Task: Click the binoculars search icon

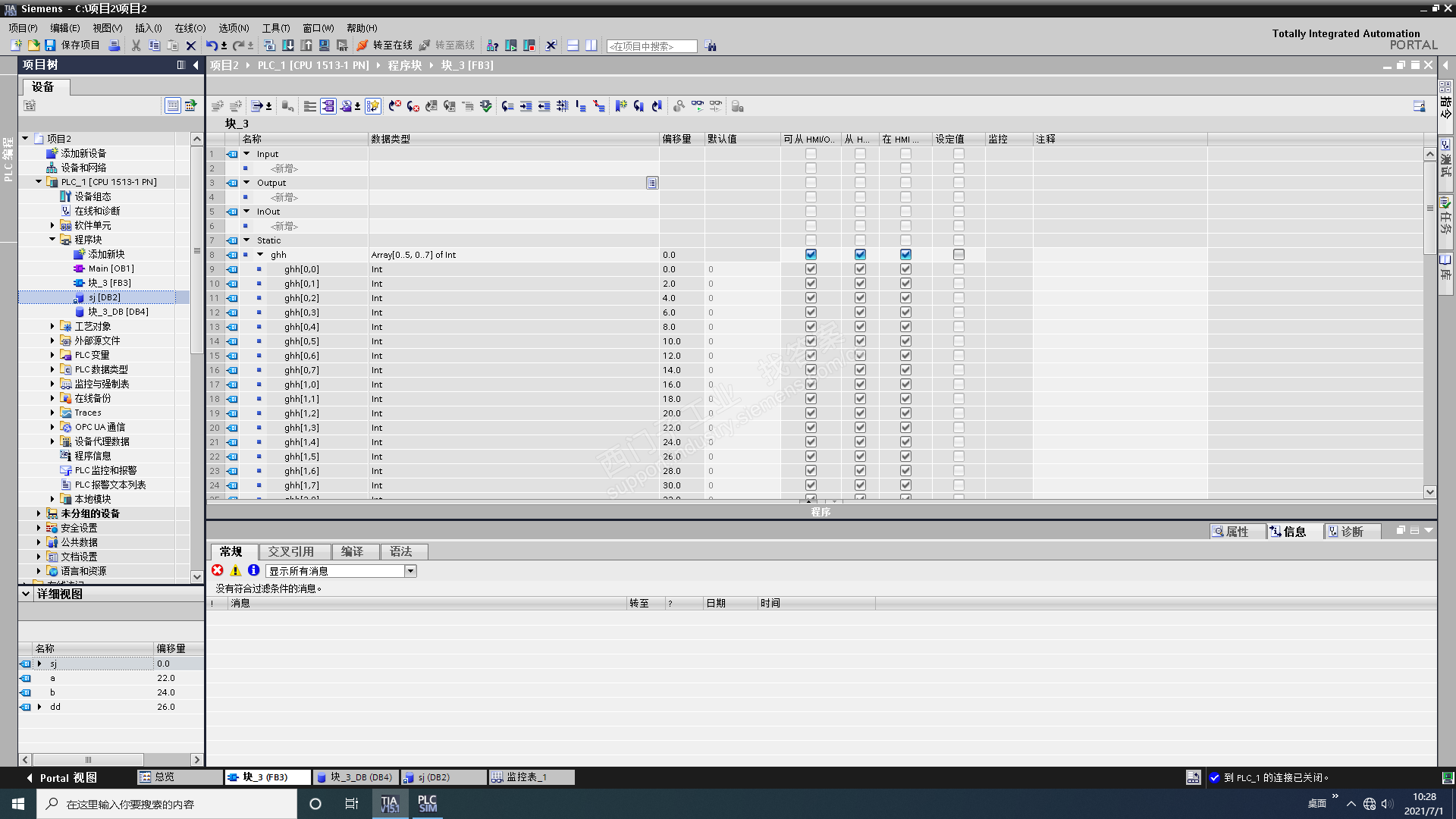Action: coord(710,45)
